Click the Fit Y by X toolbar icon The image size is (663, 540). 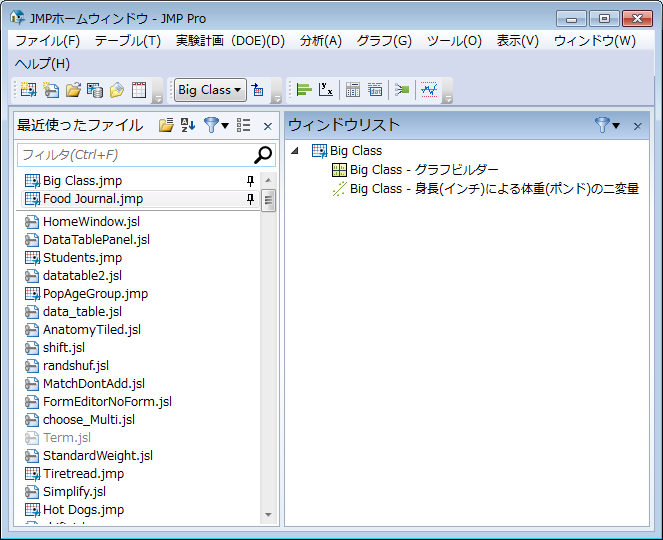[326, 90]
